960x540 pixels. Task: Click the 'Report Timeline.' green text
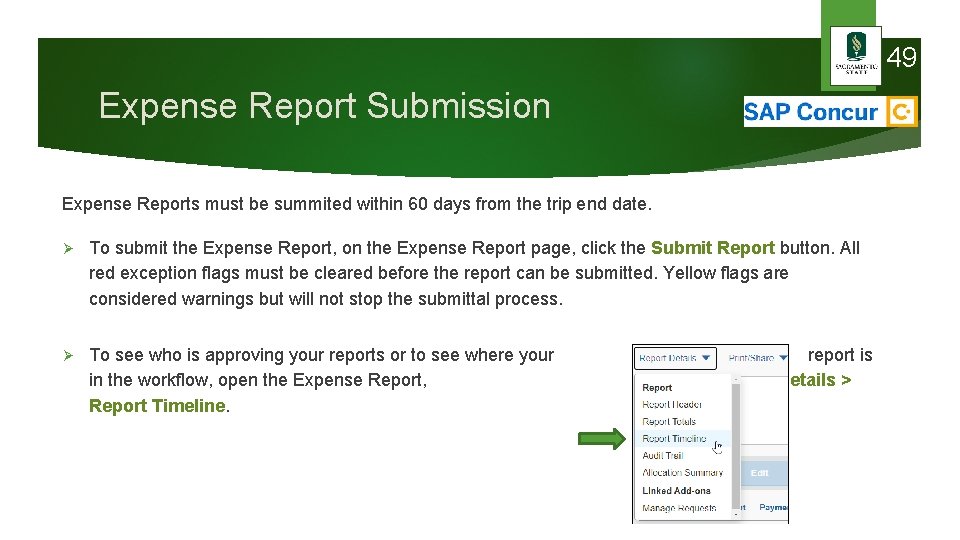pyautogui.click(x=159, y=406)
